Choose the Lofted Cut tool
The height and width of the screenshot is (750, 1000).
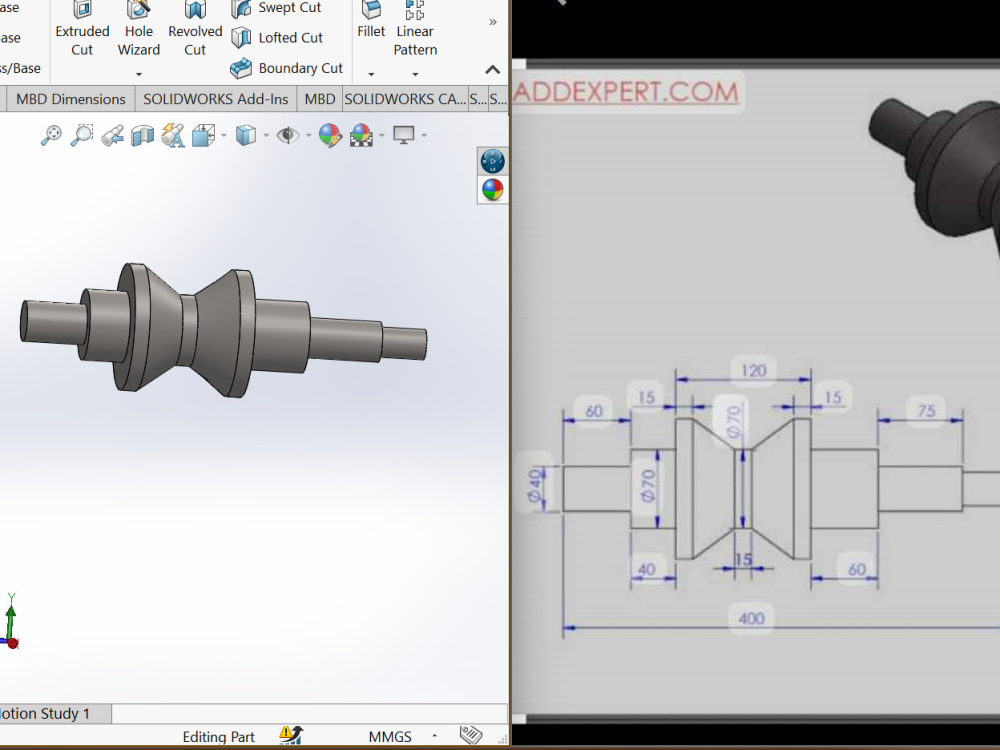276,38
